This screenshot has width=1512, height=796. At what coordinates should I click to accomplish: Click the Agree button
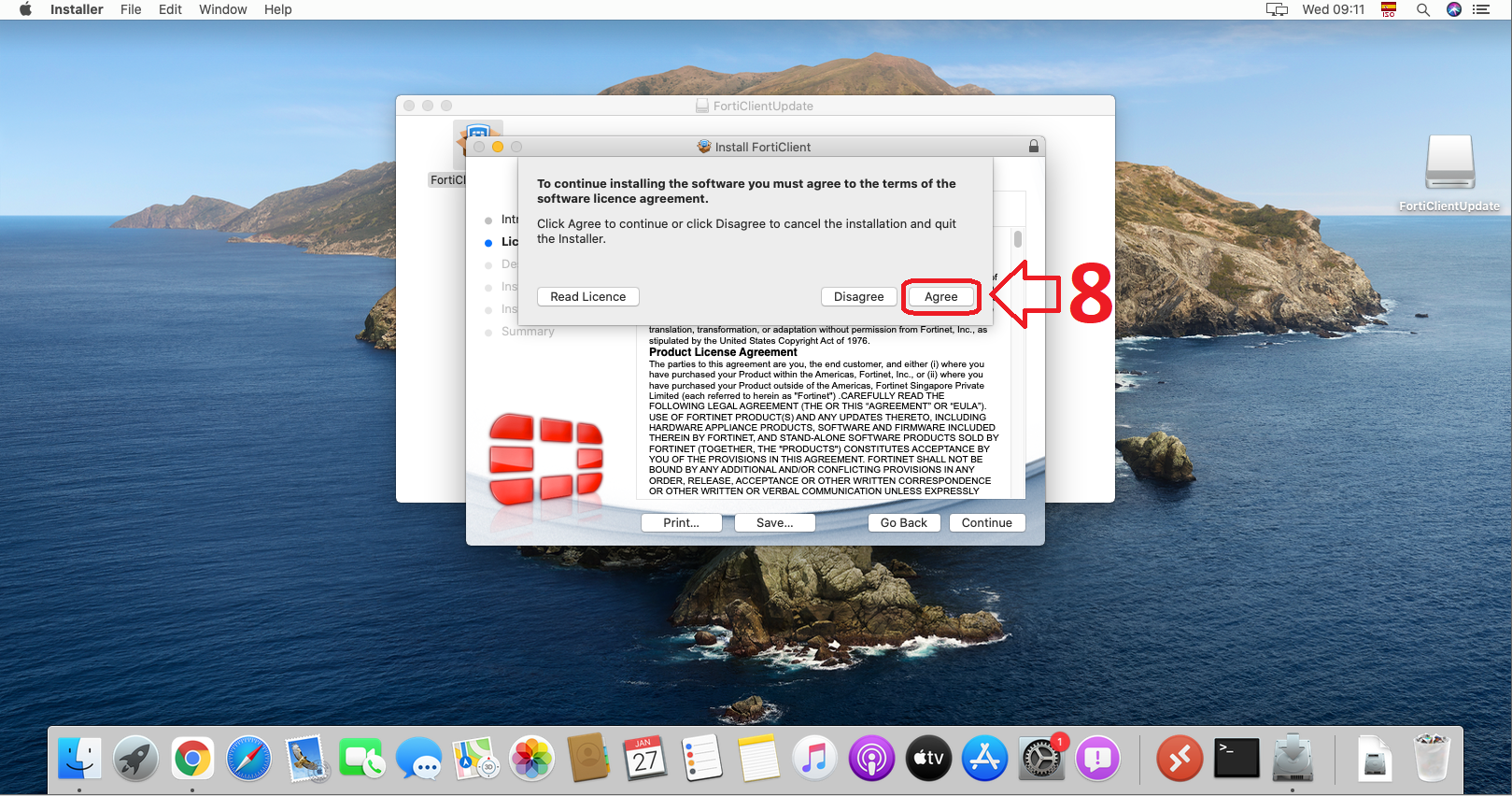(940, 297)
